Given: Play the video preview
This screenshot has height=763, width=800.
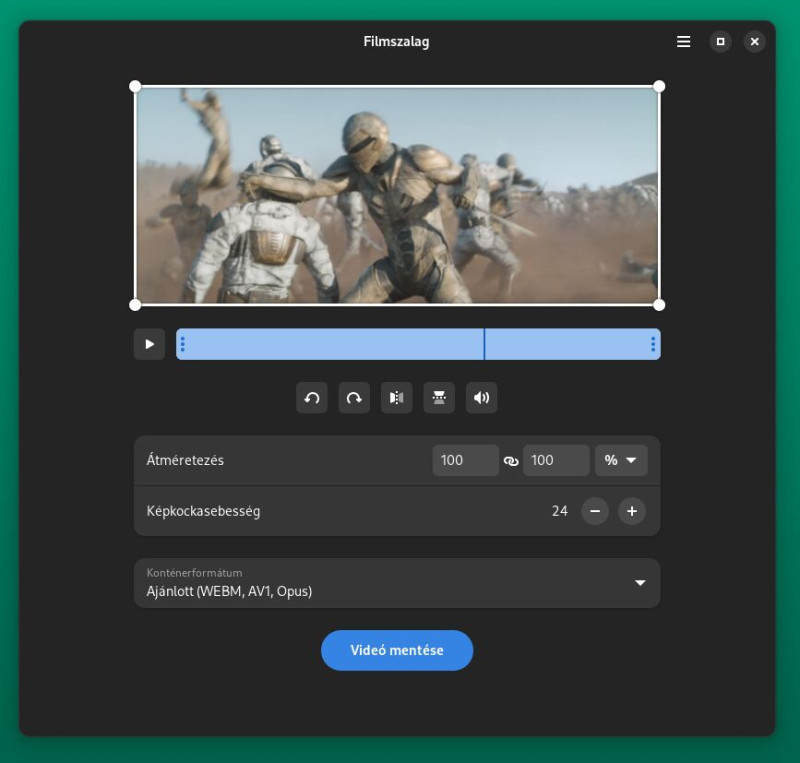Looking at the screenshot, I should [149, 344].
